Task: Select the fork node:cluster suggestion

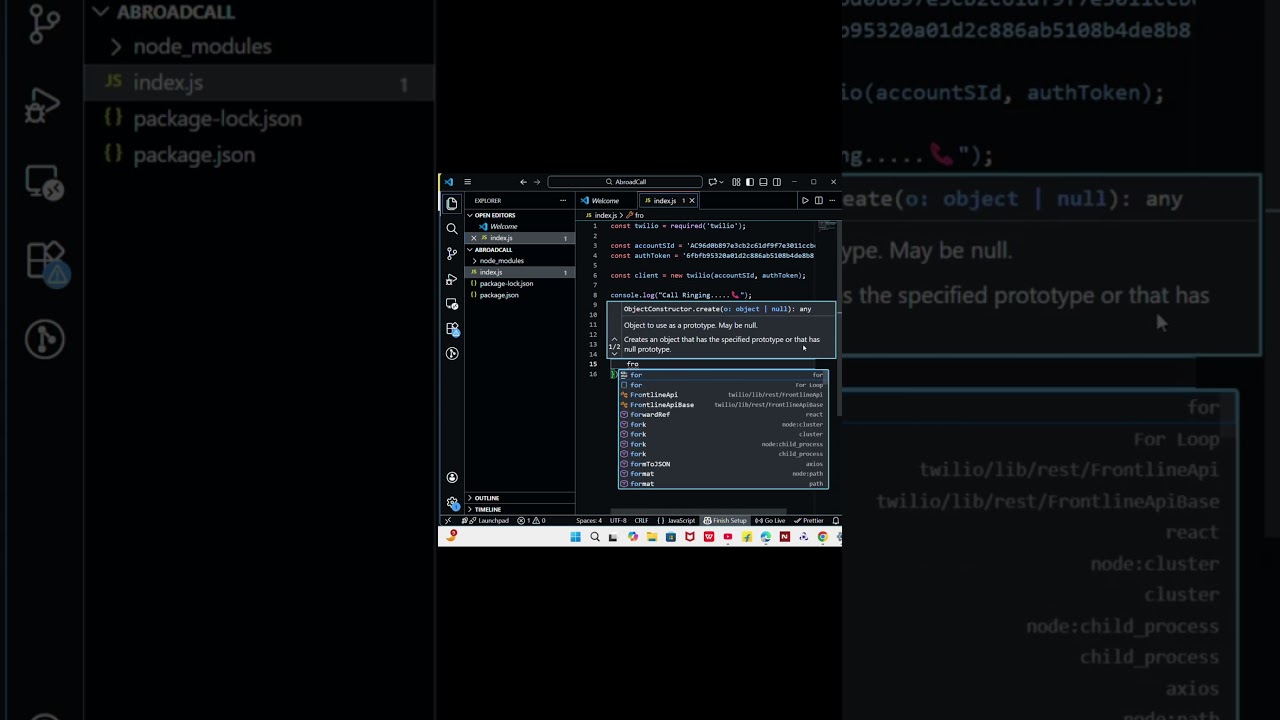Action: [x=723, y=425]
